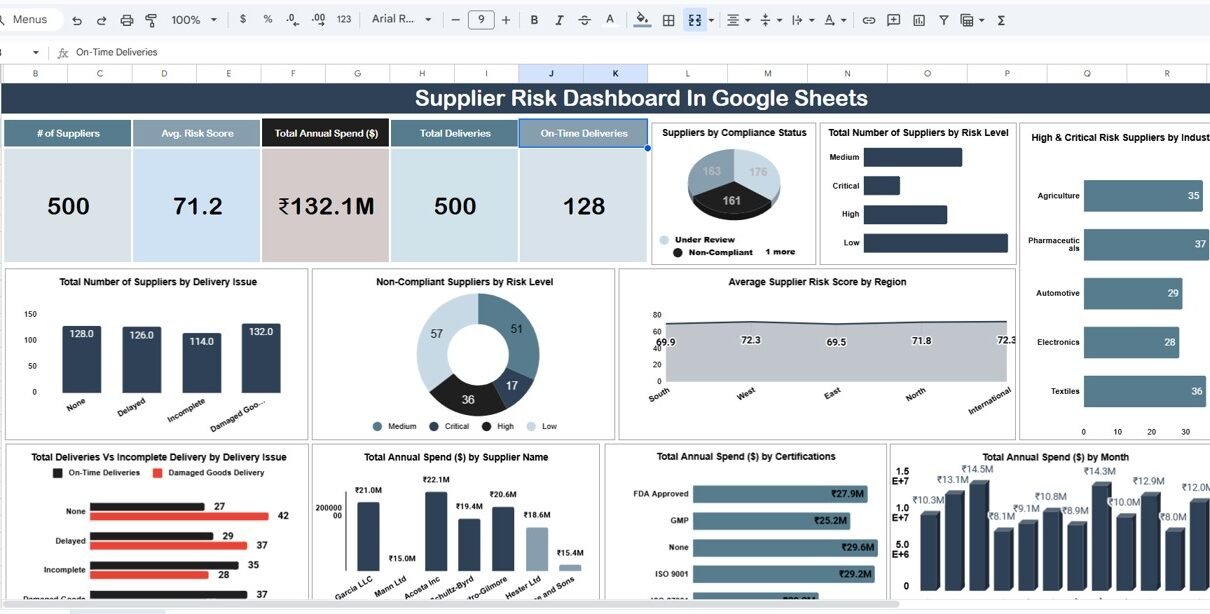Select column B header
The image size is (1210, 614).
click(36, 74)
